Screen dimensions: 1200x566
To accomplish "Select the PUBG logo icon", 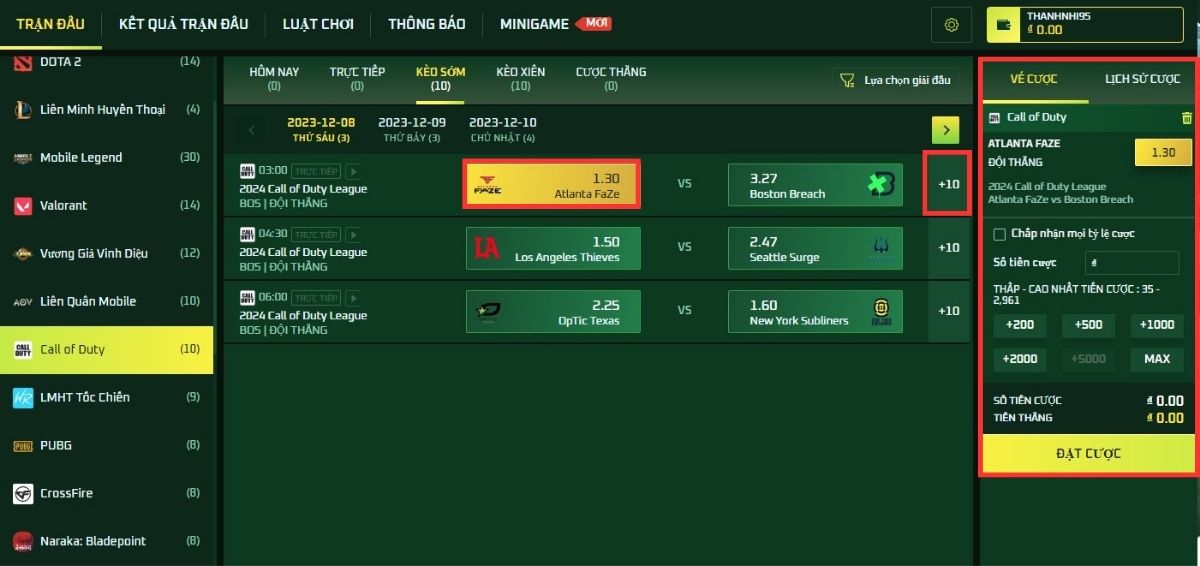I will [23, 446].
